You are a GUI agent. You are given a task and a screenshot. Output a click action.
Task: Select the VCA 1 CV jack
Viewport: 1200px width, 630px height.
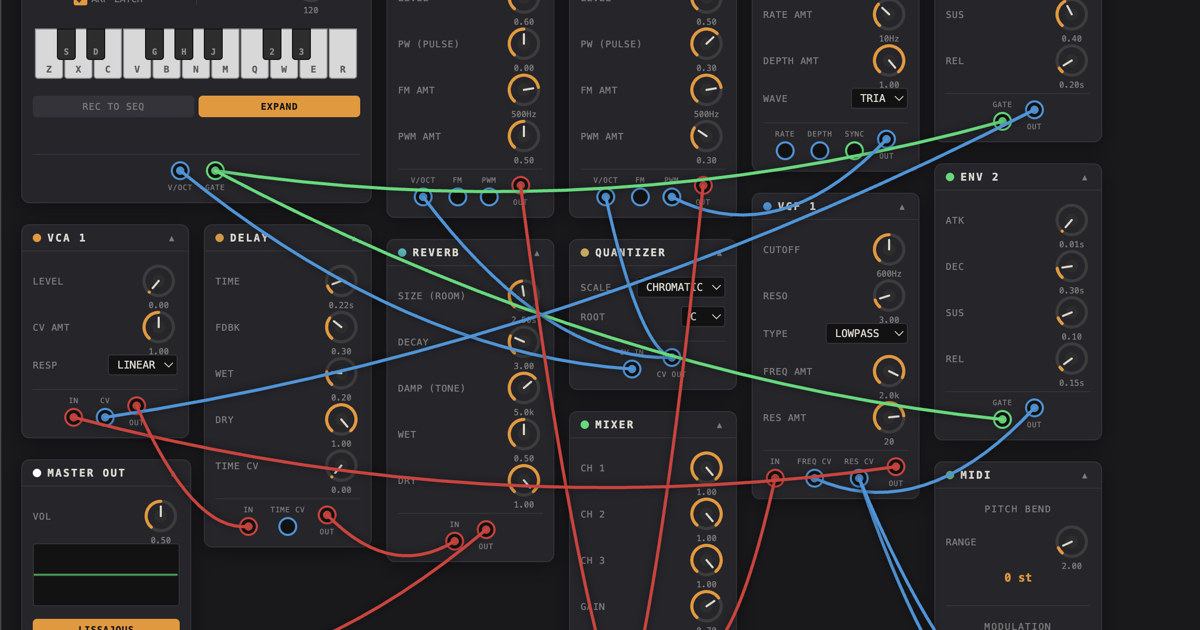pyautogui.click(x=105, y=417)
